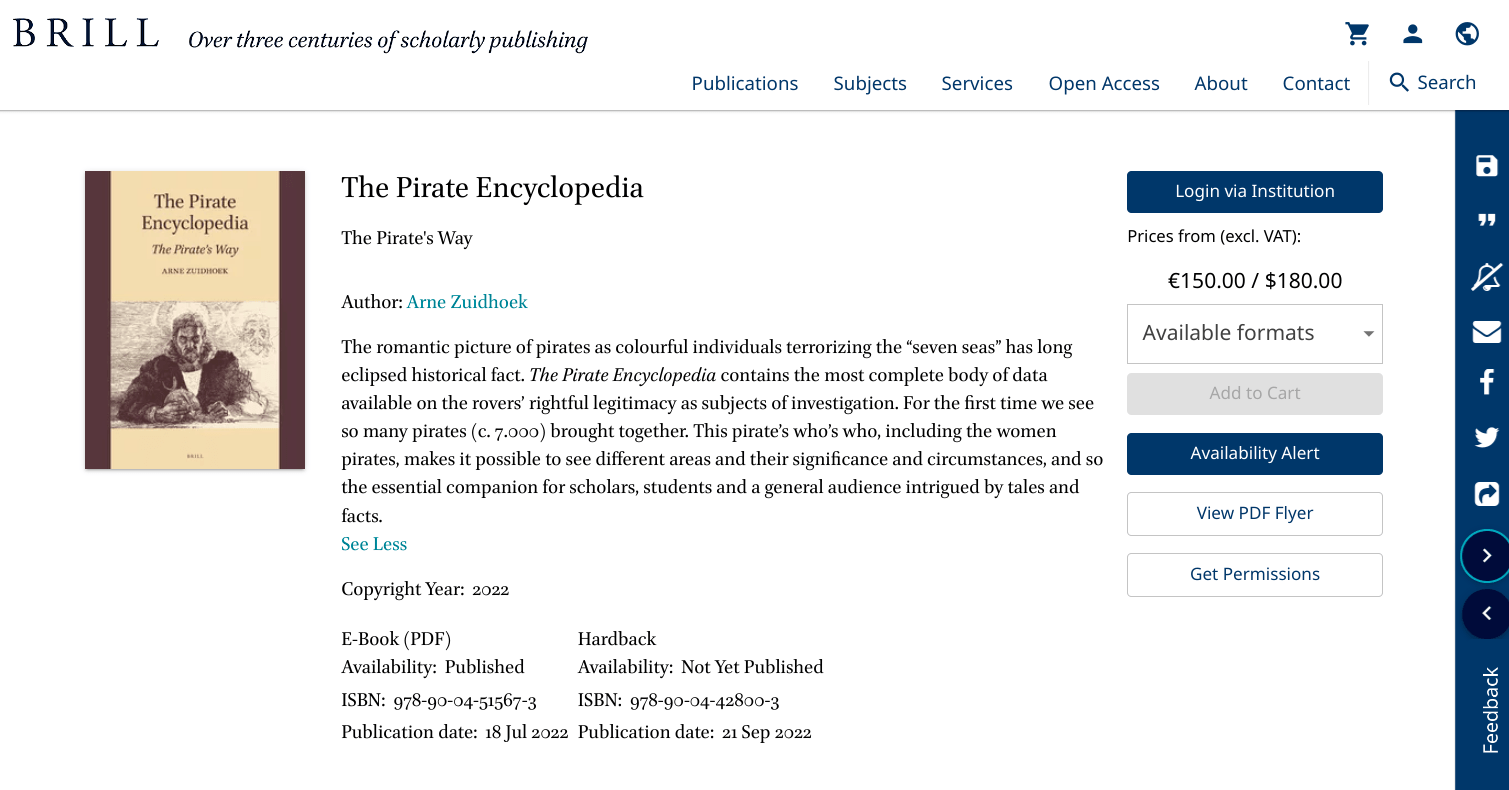This screenshot has width=1509, height=790.
Task: Toggle the crossed-out bell alert icon
Action: click(x=1486, y=276)
